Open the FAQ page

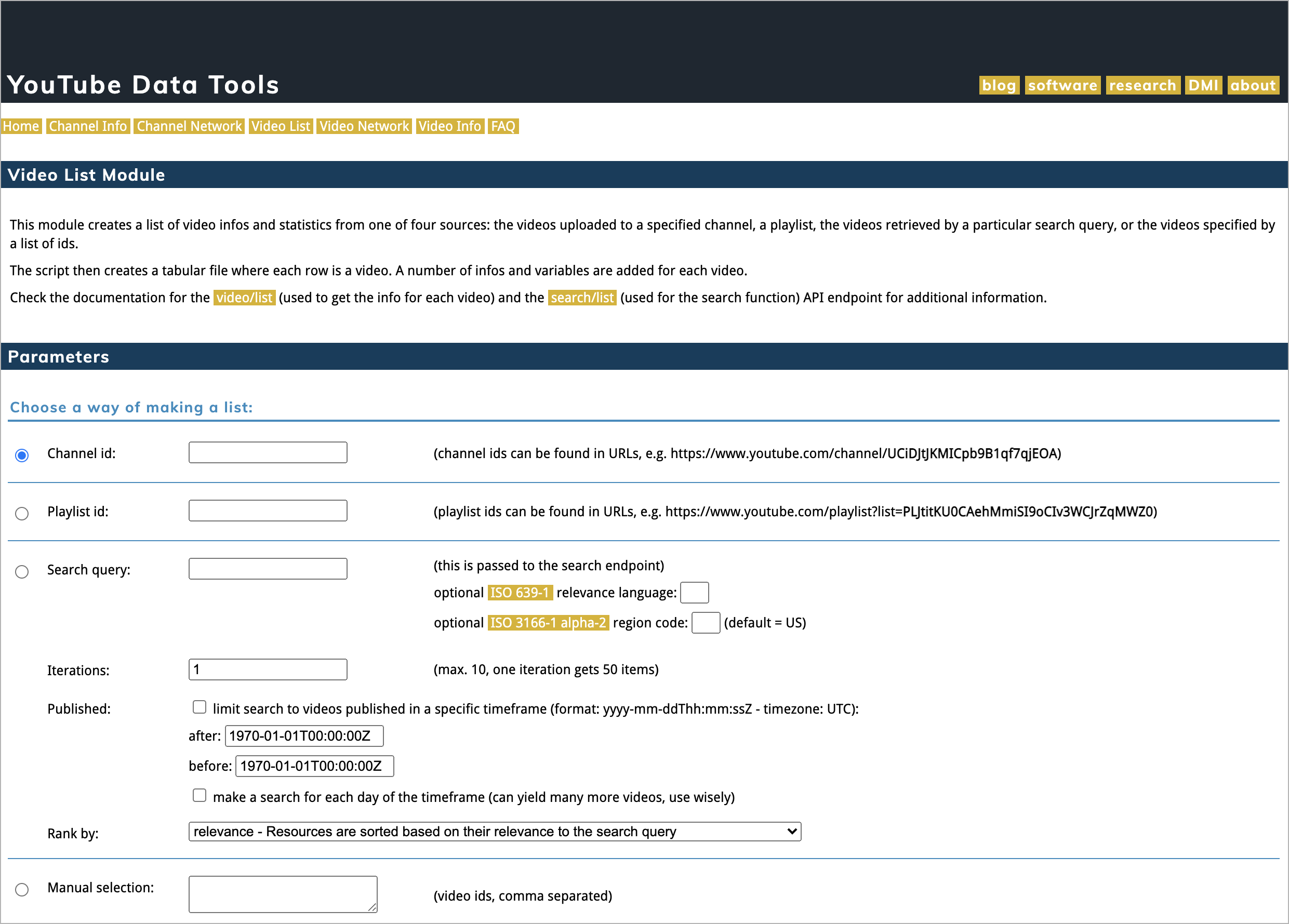pos(503,126)
